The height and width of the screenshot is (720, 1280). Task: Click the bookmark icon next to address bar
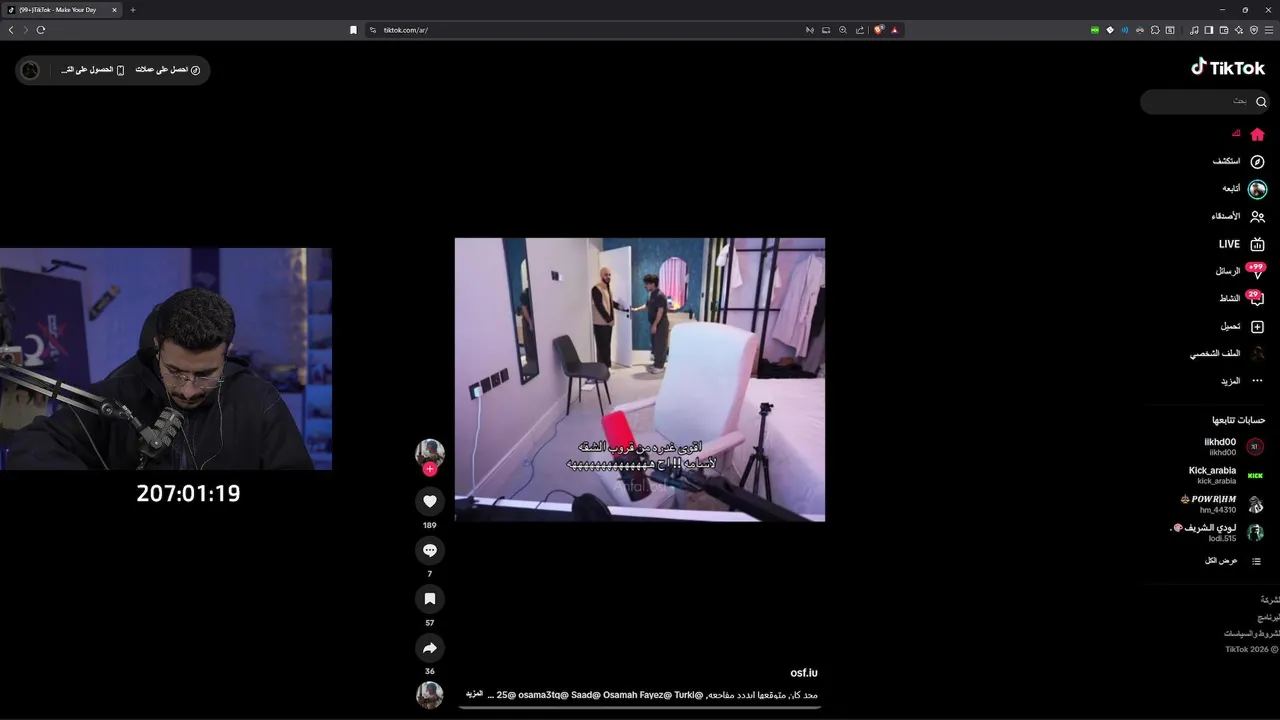pyautogui.click(x=353, y=30)
